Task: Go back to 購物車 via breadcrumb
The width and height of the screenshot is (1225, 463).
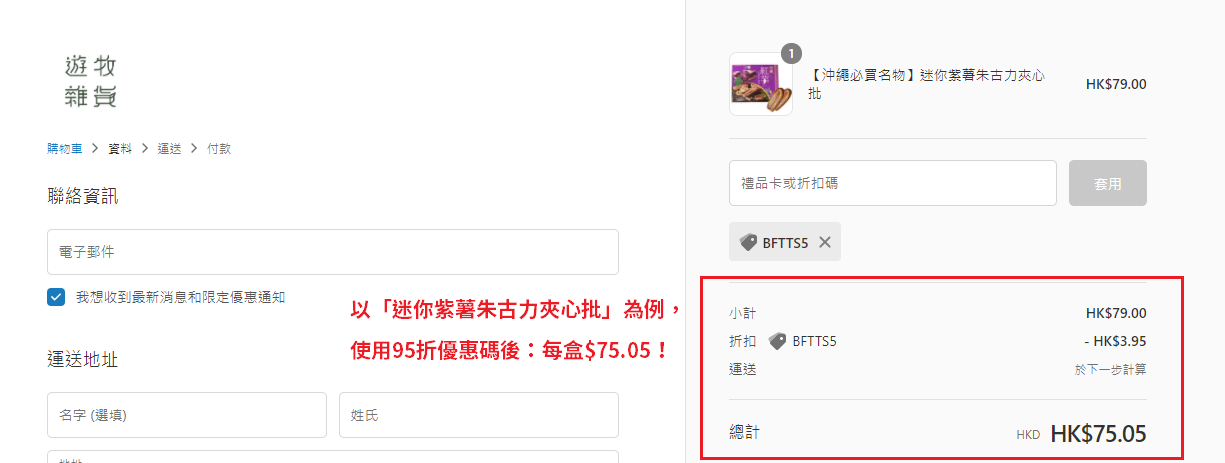Action: [65, 148]
